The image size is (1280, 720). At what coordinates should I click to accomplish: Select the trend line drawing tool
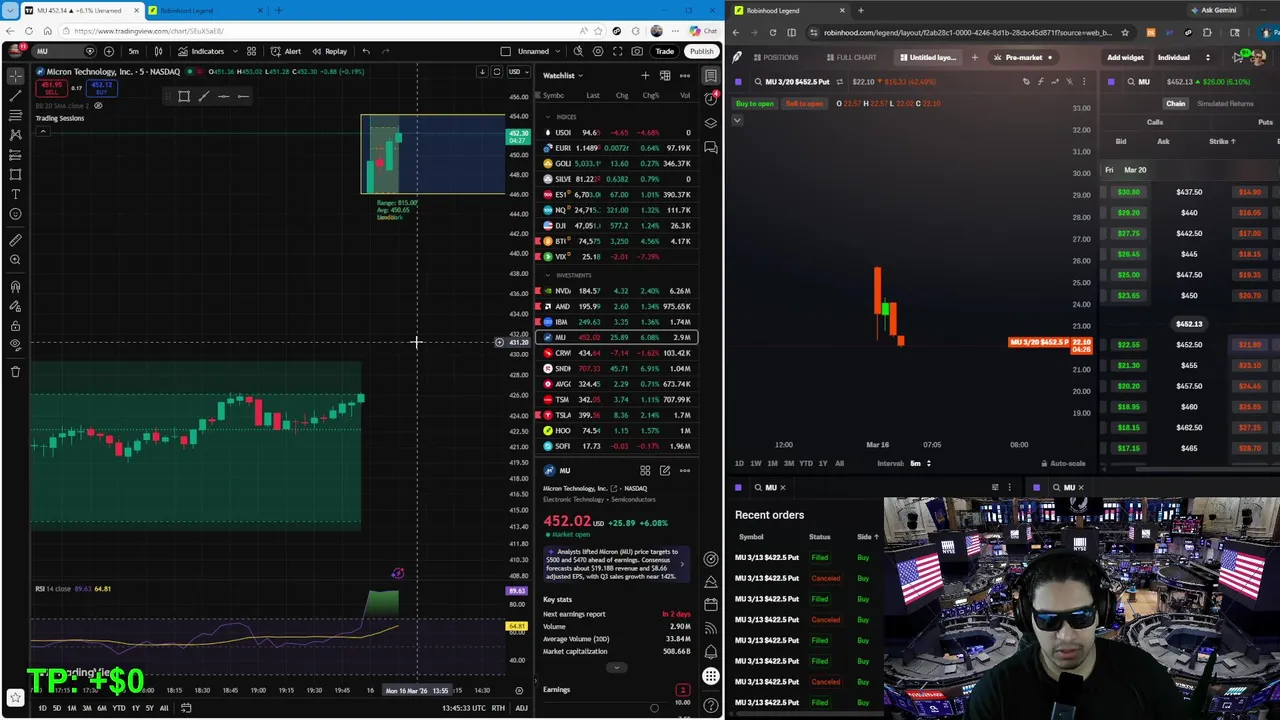[x=15, y=96]
